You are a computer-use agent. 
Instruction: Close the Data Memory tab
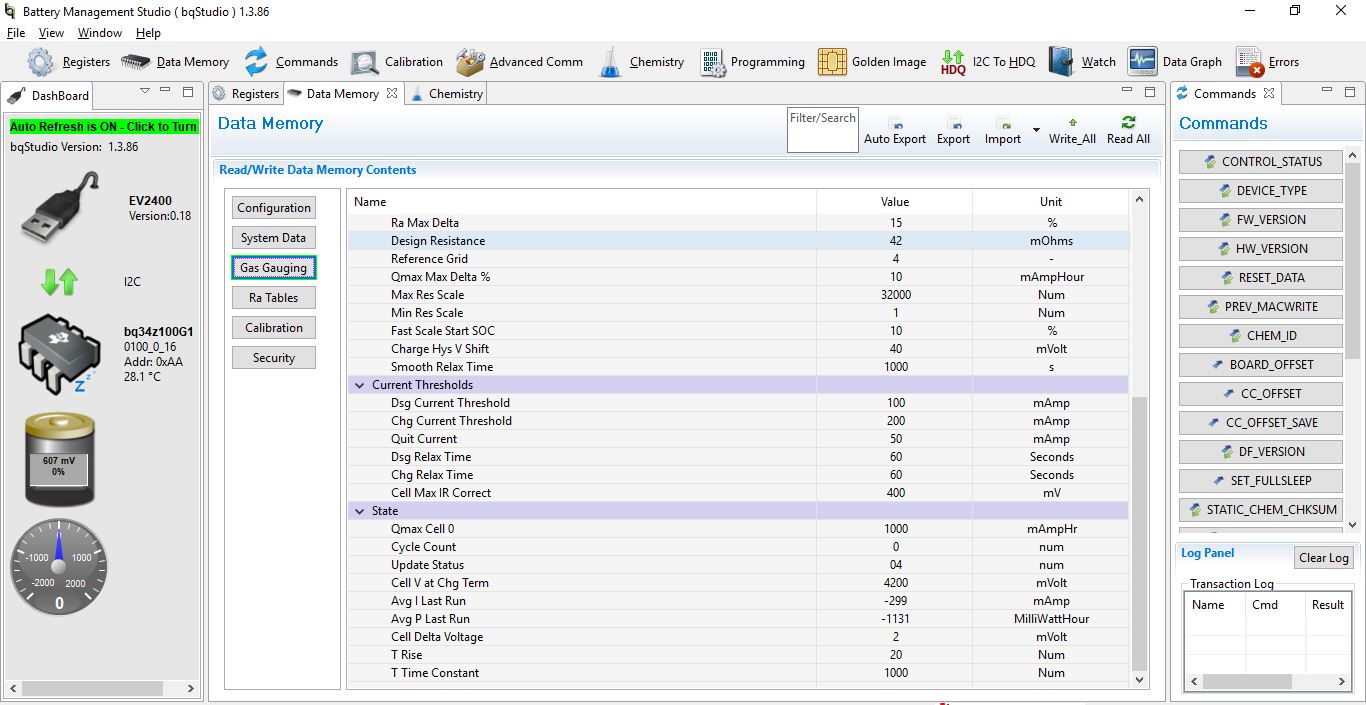[x=392, y=93]
